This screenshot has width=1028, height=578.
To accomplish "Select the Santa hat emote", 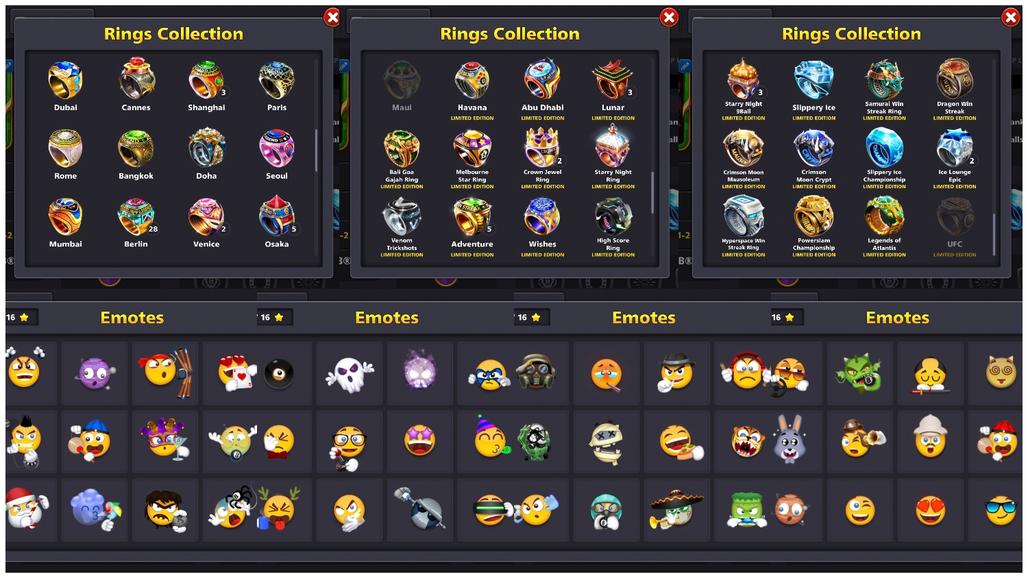I will (x=26, y=509).
